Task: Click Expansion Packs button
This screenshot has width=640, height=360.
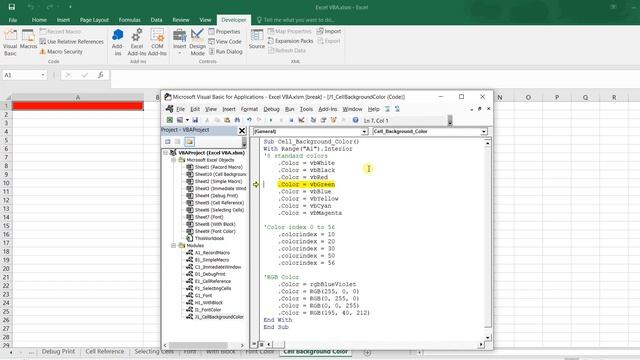Action: coord(290,41)
